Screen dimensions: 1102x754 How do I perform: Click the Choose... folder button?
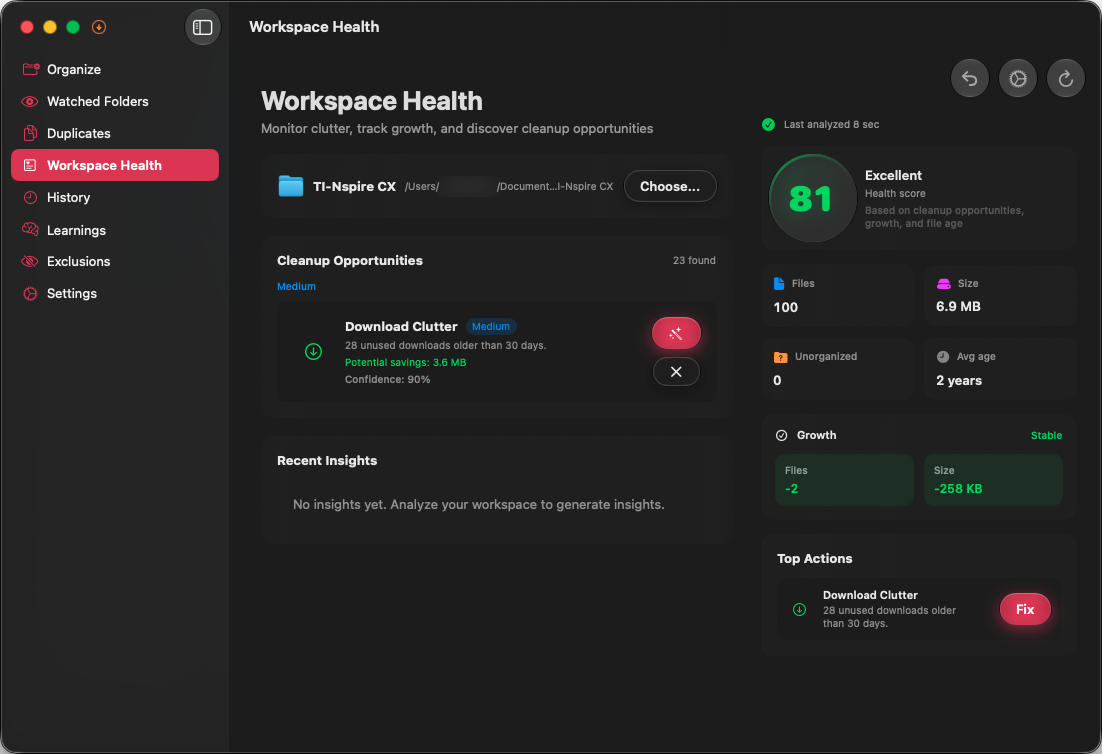(670, 186)
